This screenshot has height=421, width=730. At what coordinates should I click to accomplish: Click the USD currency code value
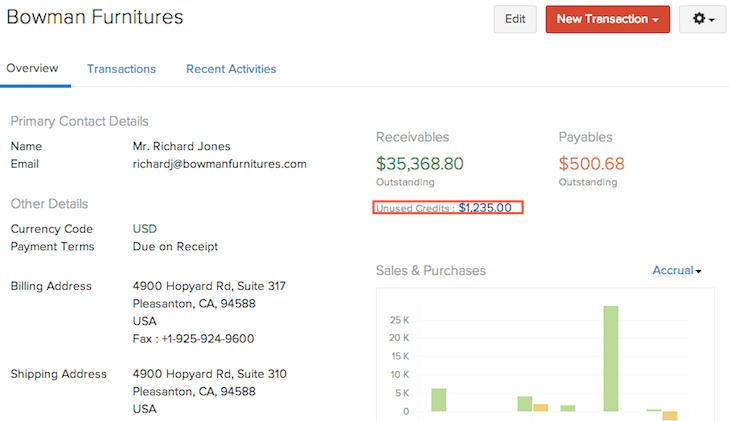tap(145, 229)
